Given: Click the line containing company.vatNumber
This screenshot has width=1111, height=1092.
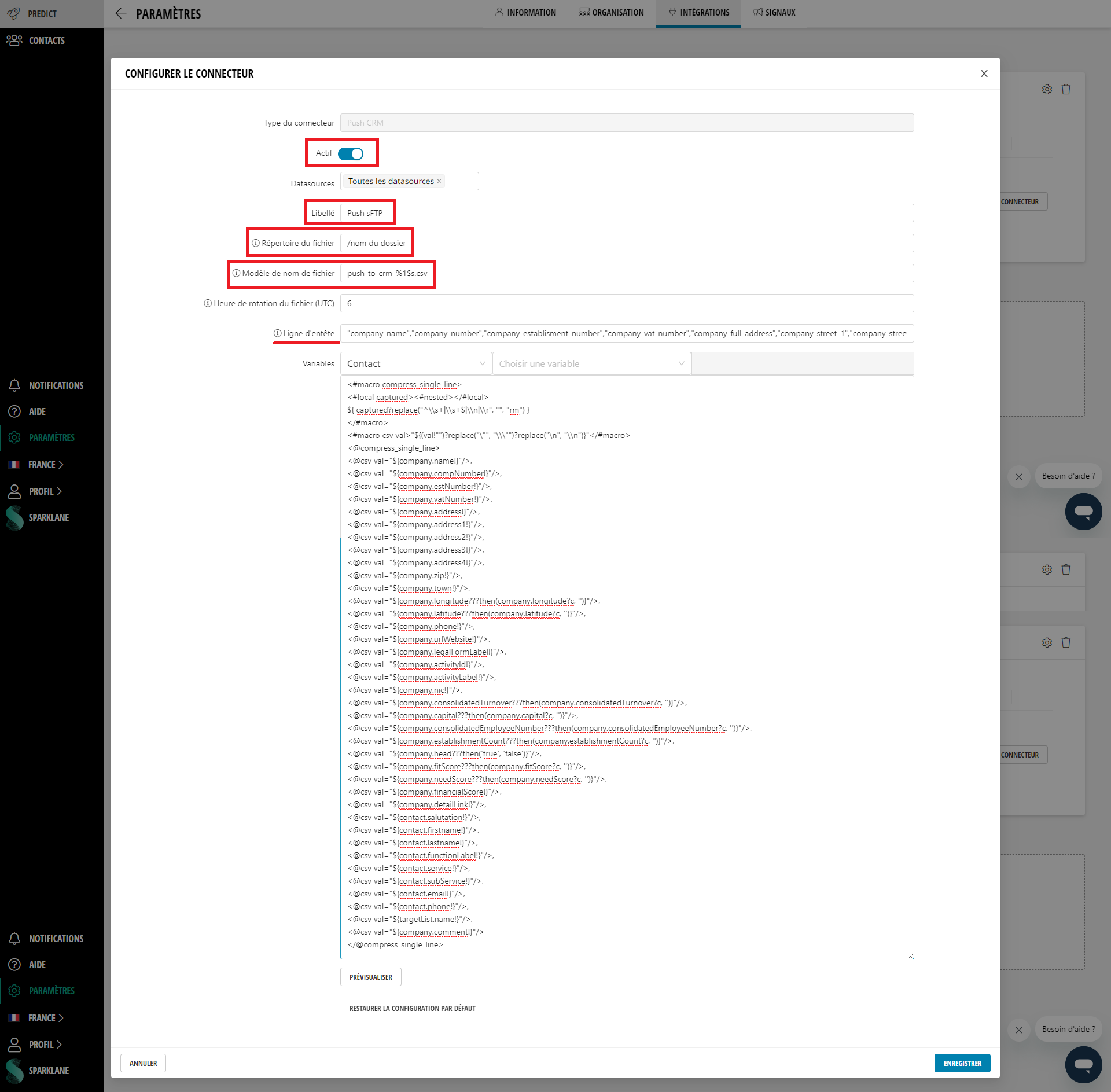Looking at the screenshot, I should [420, 499].
